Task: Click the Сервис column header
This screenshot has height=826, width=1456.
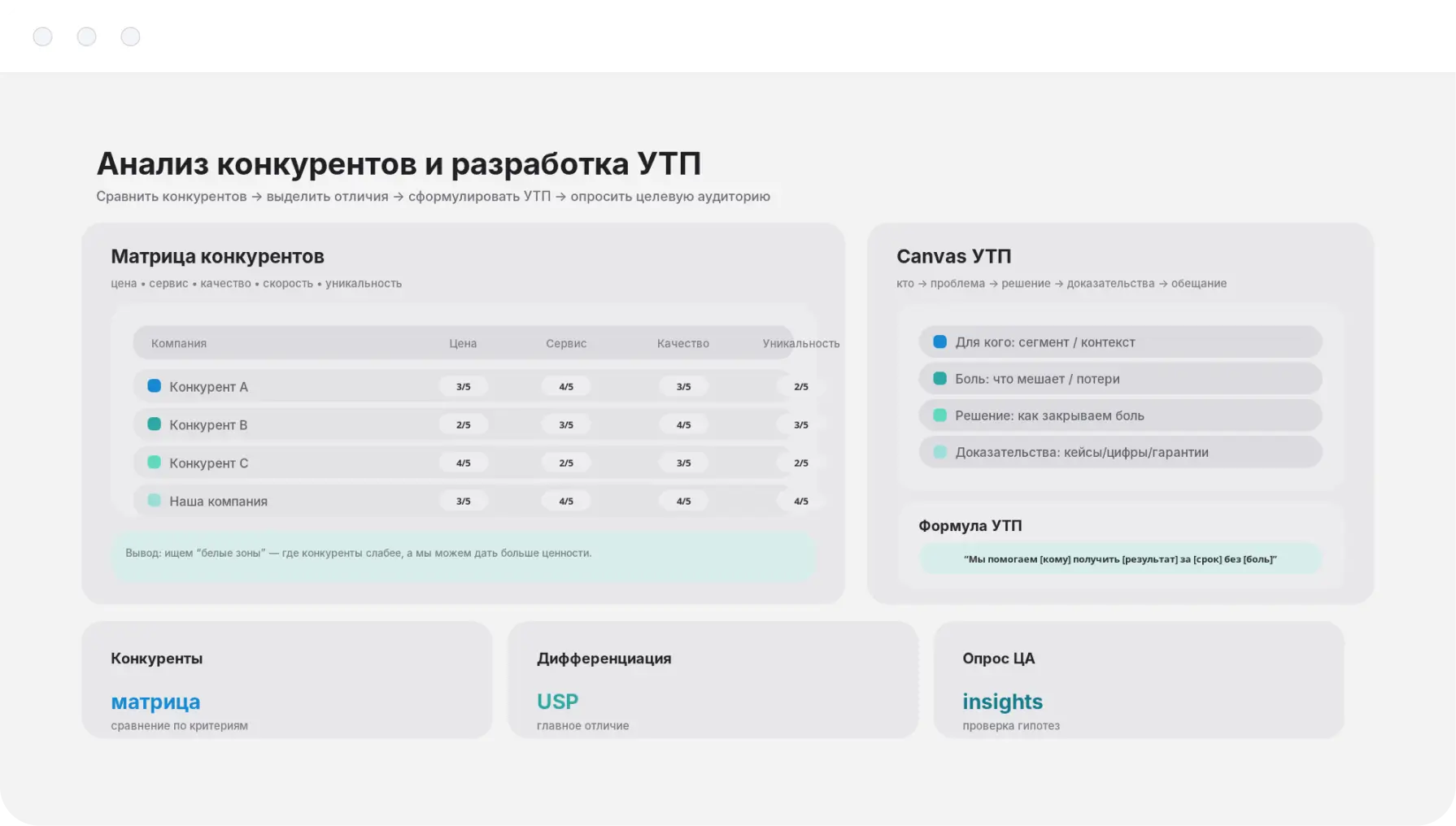Action: [x=566, y=344]
